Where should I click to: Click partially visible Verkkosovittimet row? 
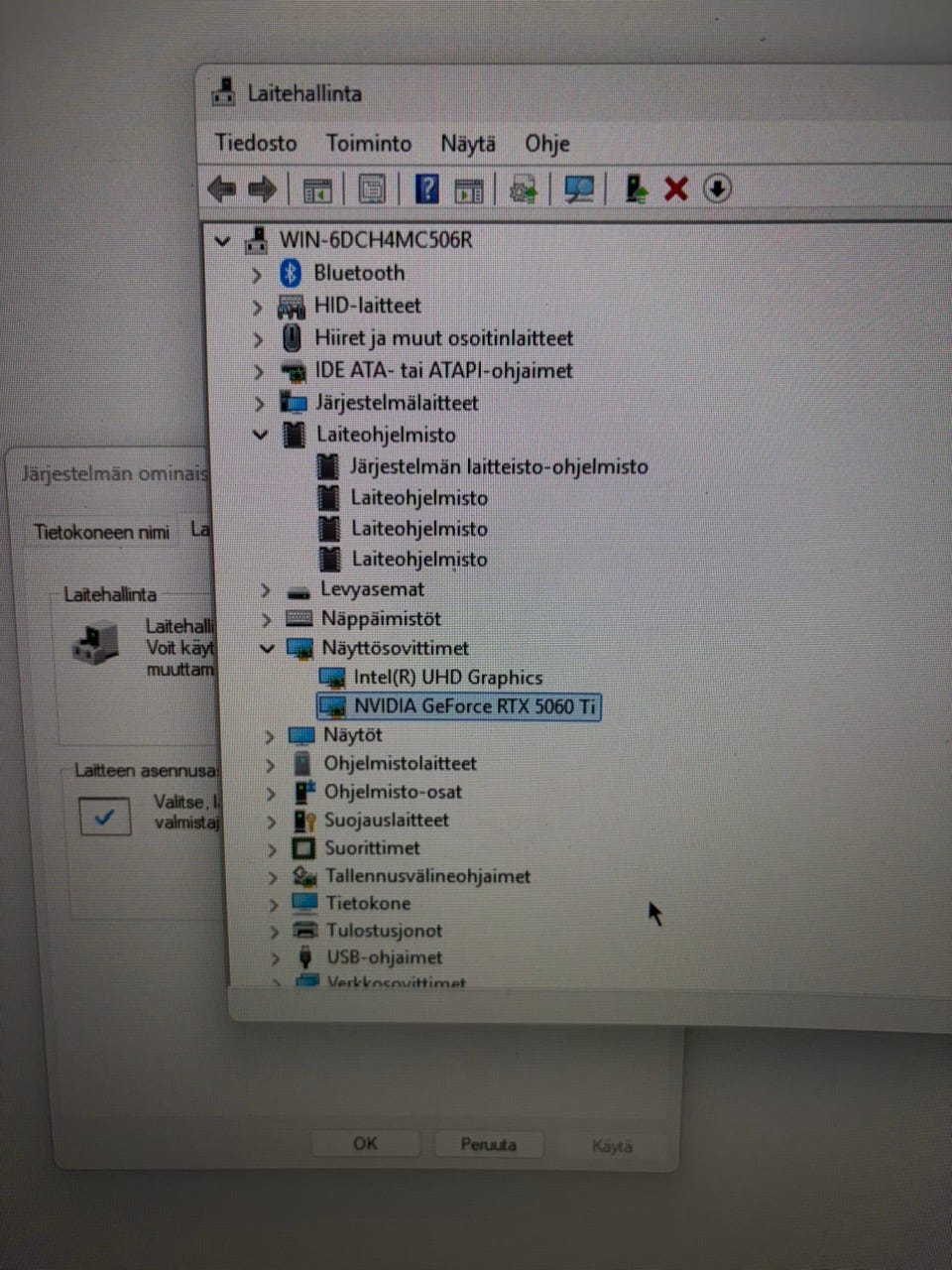pos(396,982)
